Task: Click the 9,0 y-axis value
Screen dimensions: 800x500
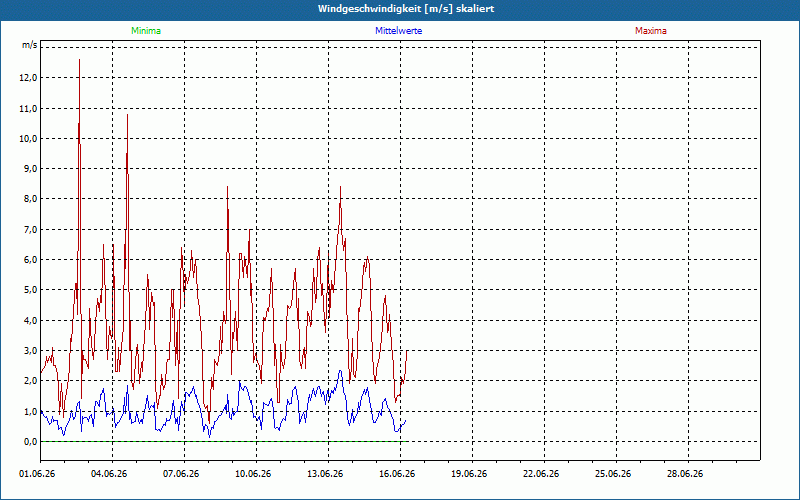Action: coord(31,168)
